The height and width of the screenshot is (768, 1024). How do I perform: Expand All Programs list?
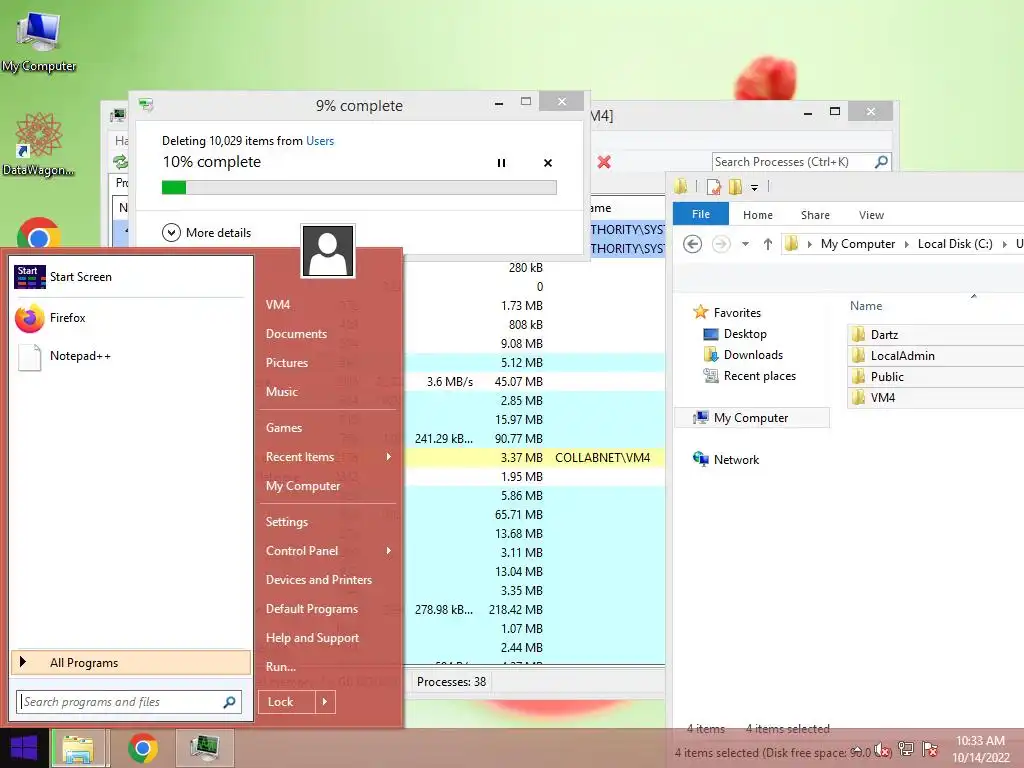point(131,662)
